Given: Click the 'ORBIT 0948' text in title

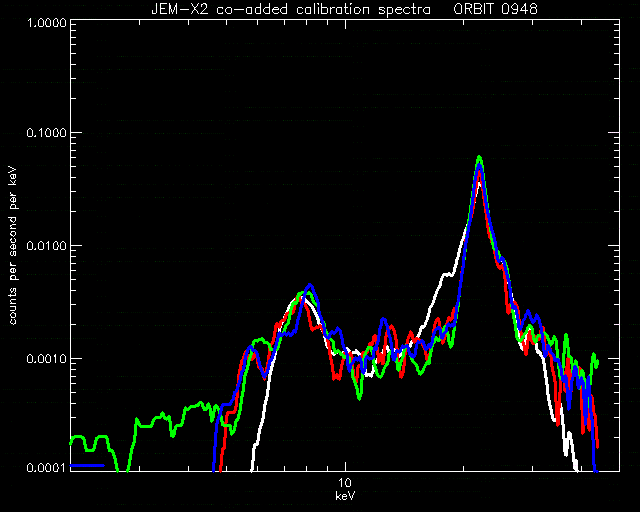Looking at the screenshot, I should coord(496,9).
